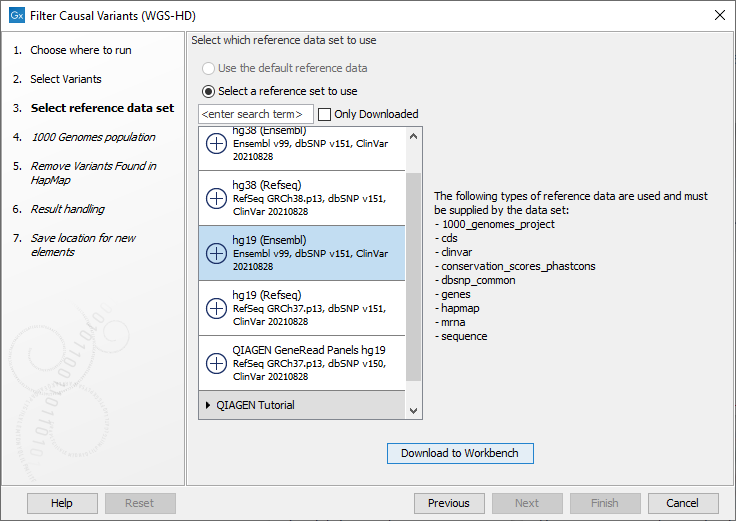Viewport: 736px width, 521px height.
Task: Go to 'Select Variants' step
Action: pyautogui.click(x=66, y=79)
